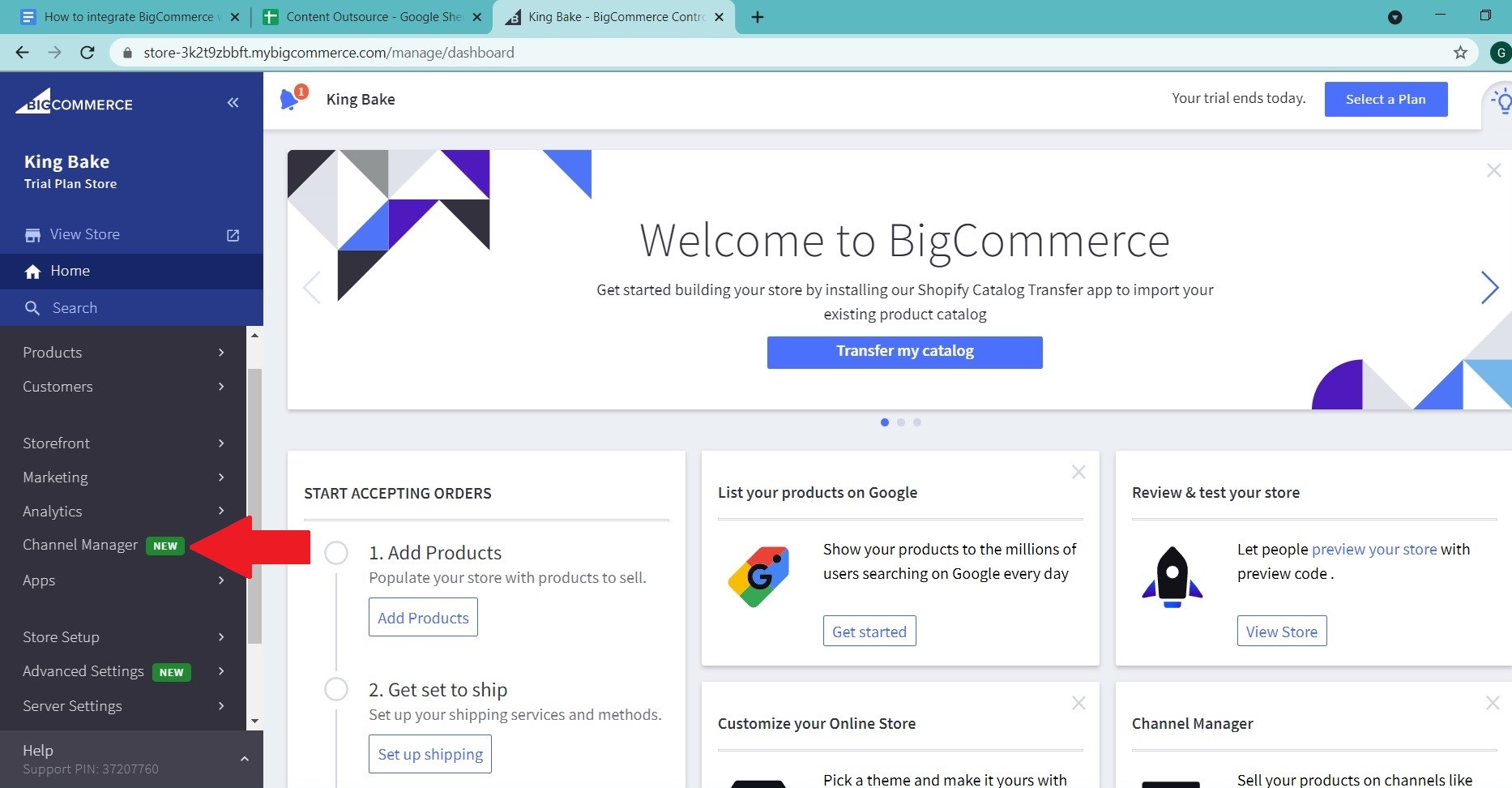The height and width of the screenshot is (788, 1512).
Task: Reload the page in browser
Action: point(88,53)
